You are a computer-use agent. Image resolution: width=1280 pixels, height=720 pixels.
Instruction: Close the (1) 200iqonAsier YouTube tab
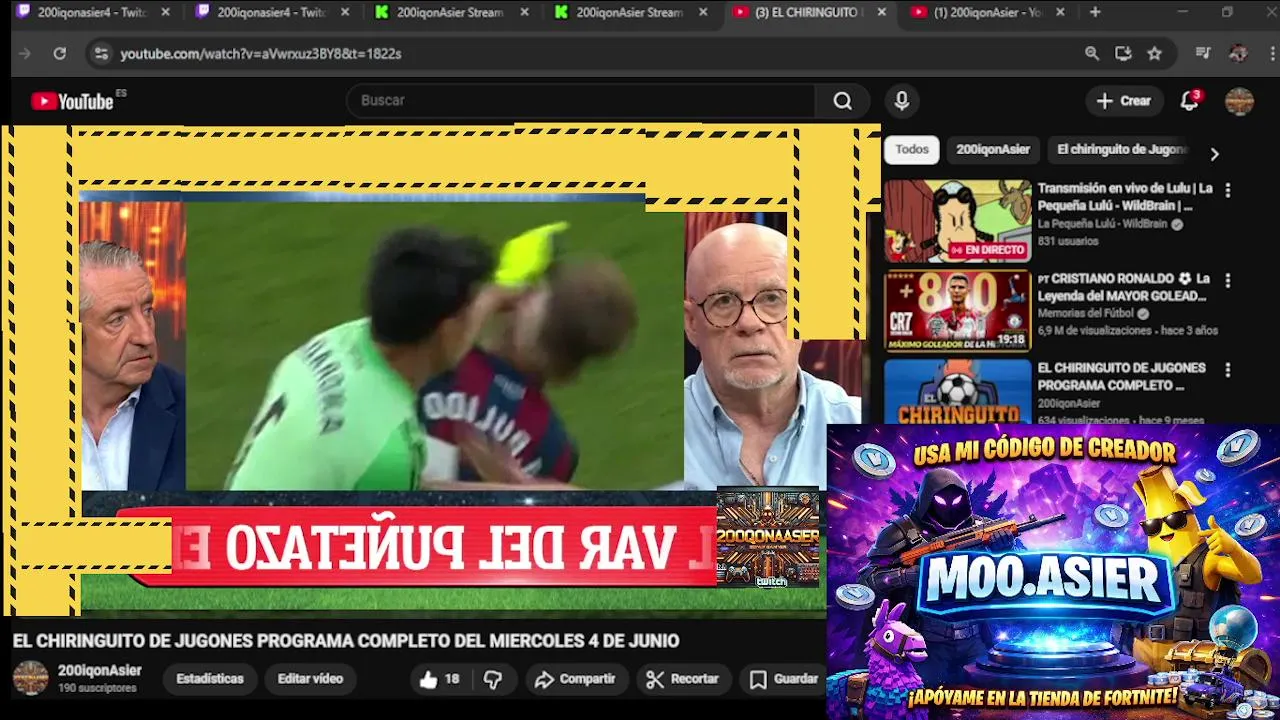click(x=1060, y=12)
